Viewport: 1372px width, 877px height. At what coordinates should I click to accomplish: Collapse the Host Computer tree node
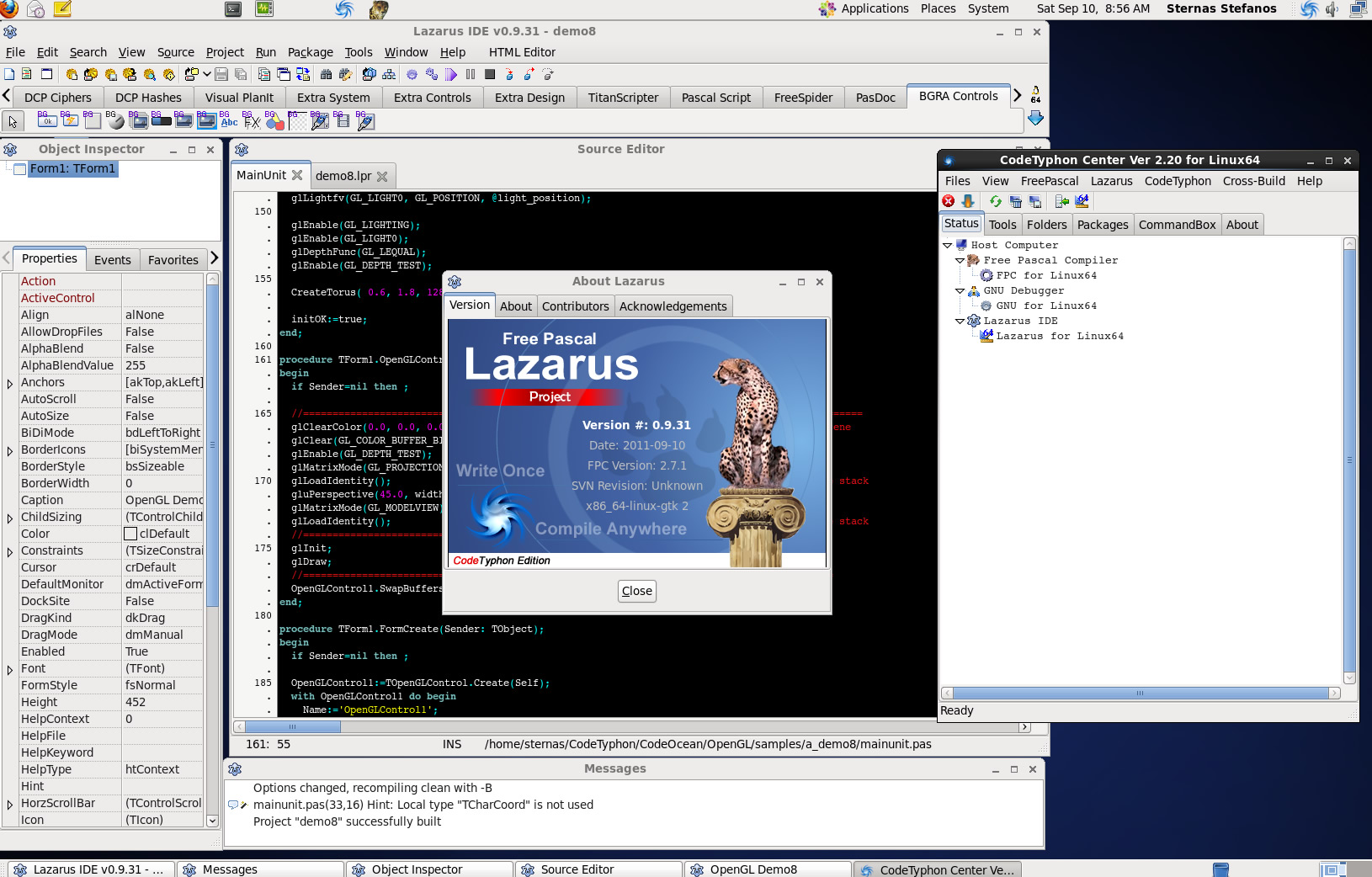click(x=948, y=245)
